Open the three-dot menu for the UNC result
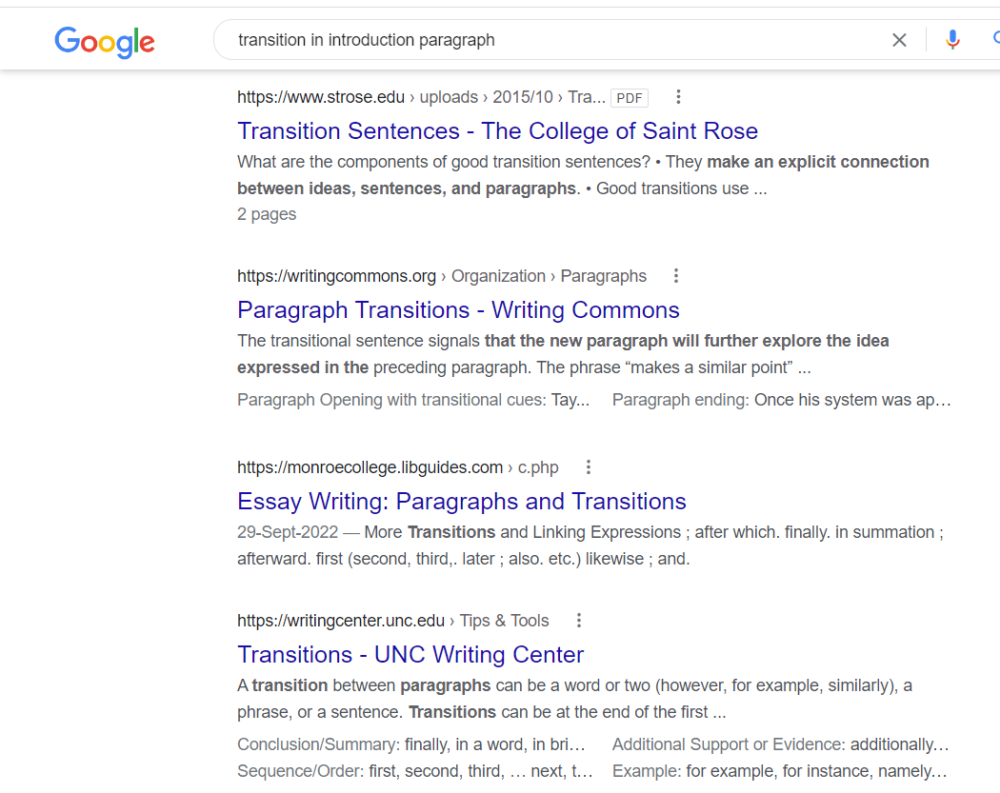 click(x=579, y=620)
